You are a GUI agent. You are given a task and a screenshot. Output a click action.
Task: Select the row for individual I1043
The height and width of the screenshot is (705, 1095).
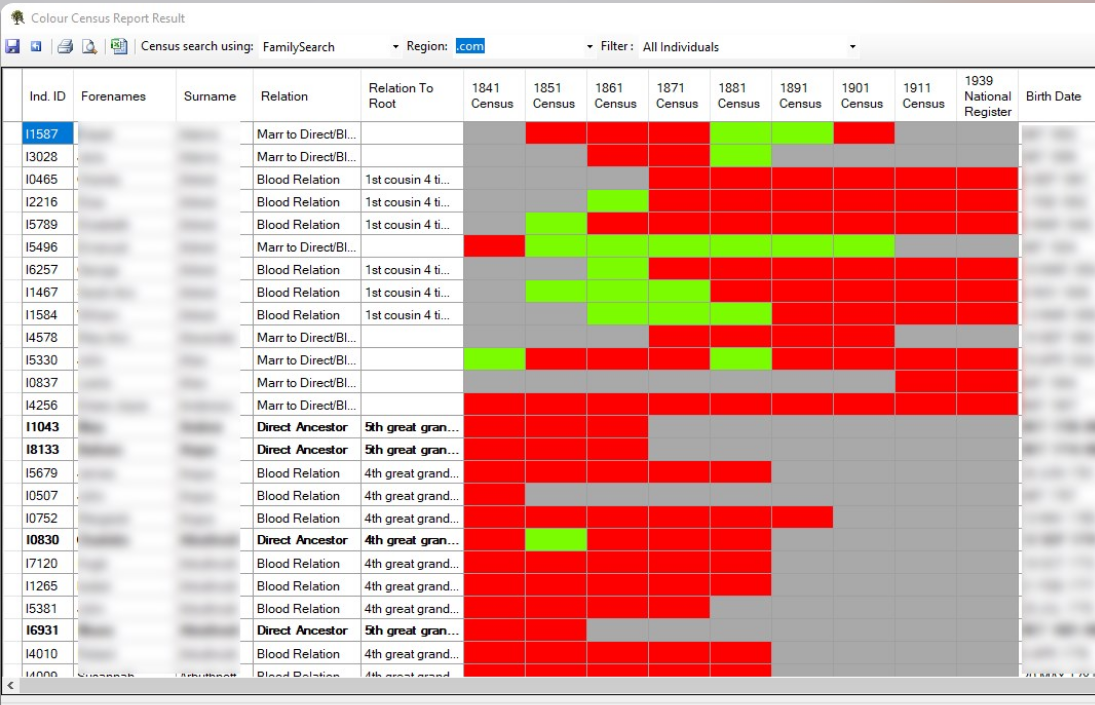(44, 427)
